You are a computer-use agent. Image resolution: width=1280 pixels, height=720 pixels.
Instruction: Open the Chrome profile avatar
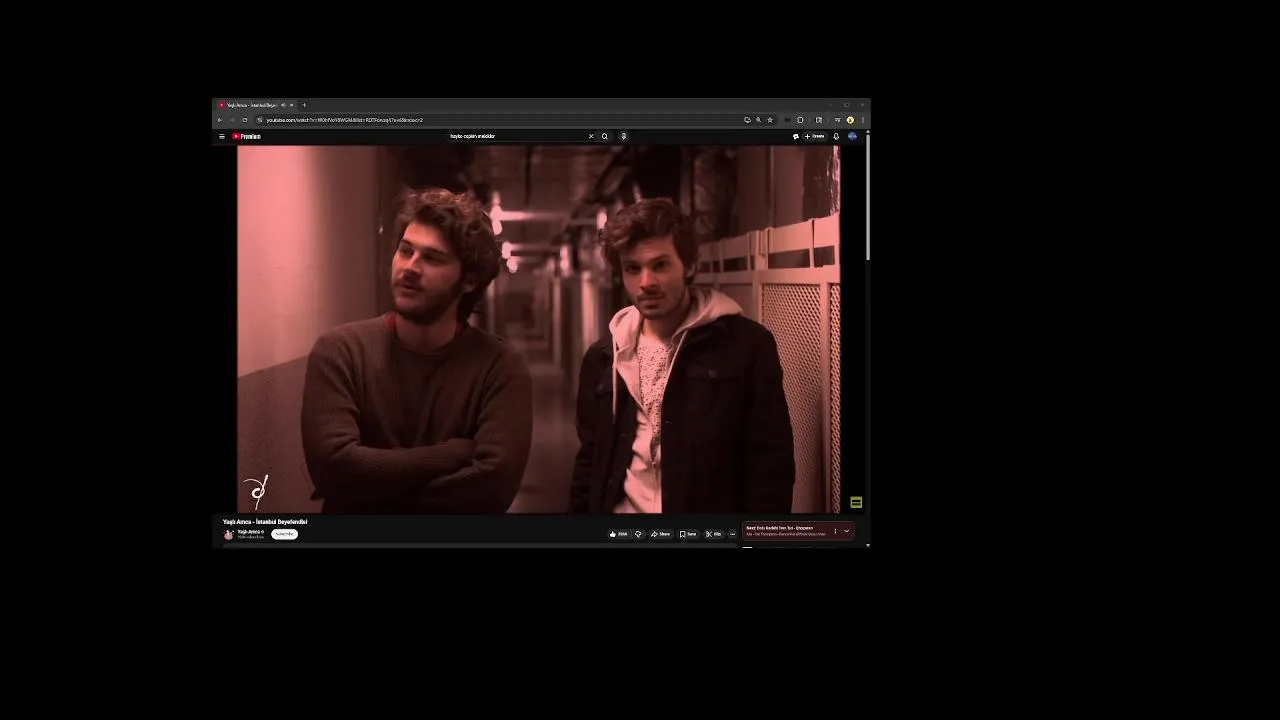click(x=850, y=120)
